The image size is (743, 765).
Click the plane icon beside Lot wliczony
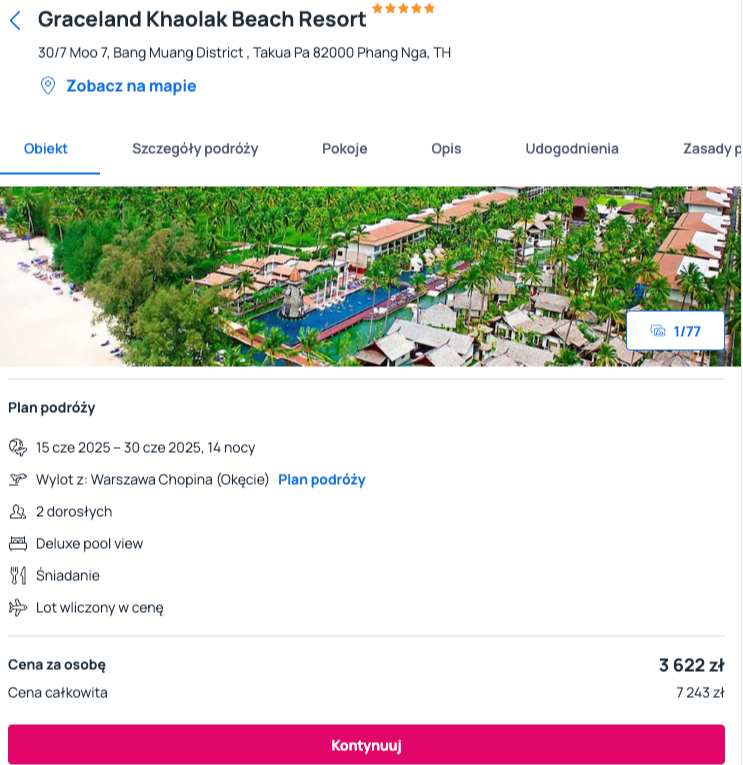(18, 608)
